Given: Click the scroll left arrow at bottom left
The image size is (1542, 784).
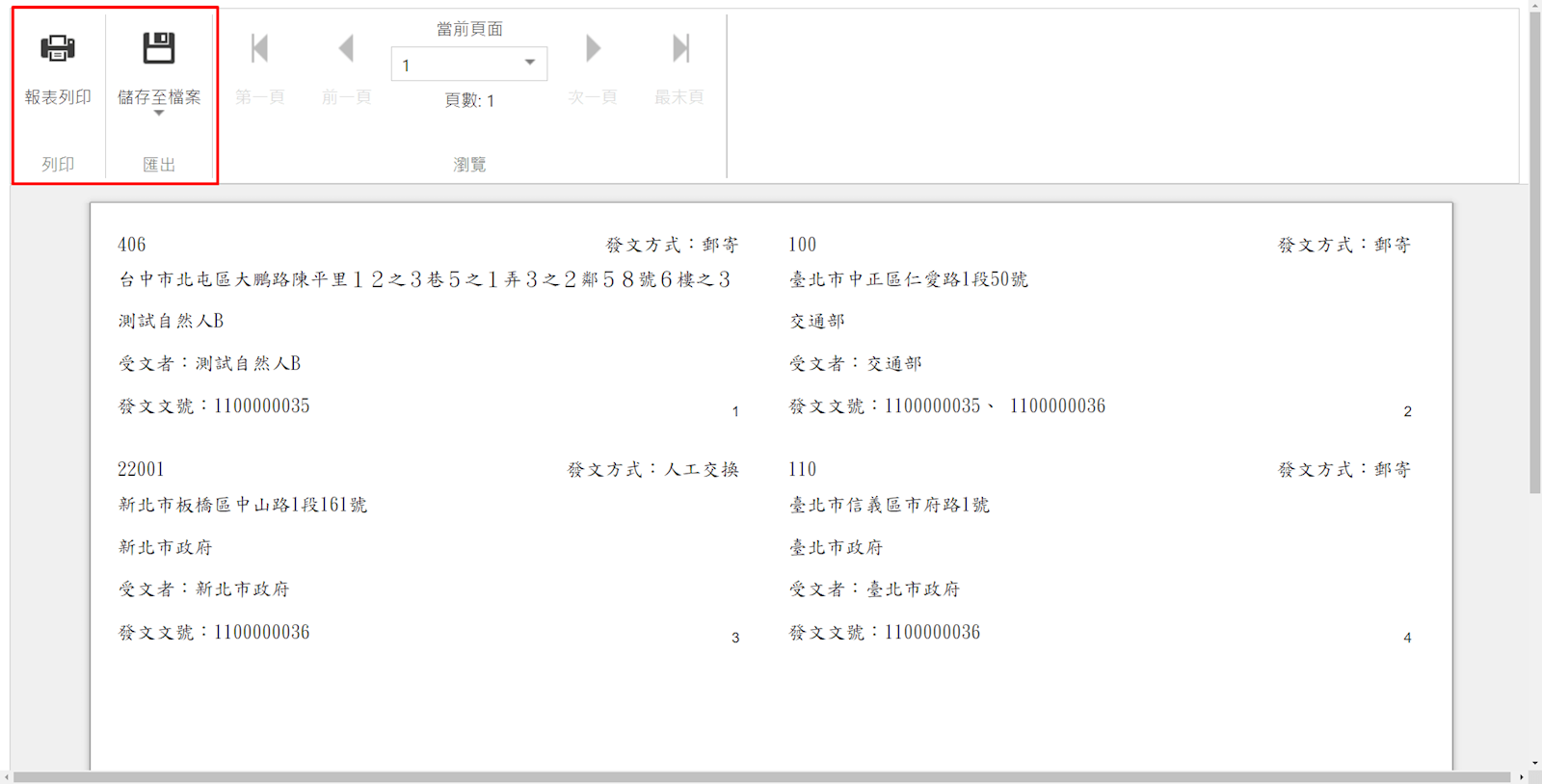Looking at the screenshot, I should 6,776.
